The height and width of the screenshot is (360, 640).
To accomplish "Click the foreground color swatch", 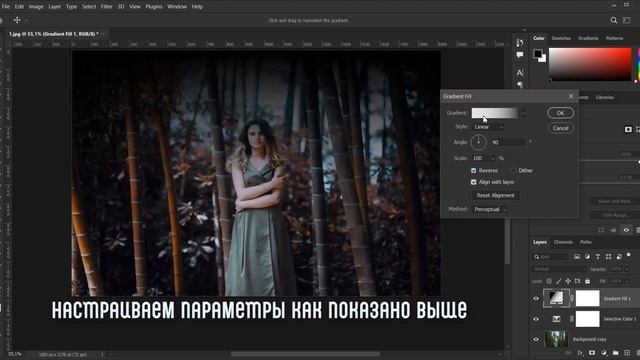I will pyautogui.click(x=538, y=53).
